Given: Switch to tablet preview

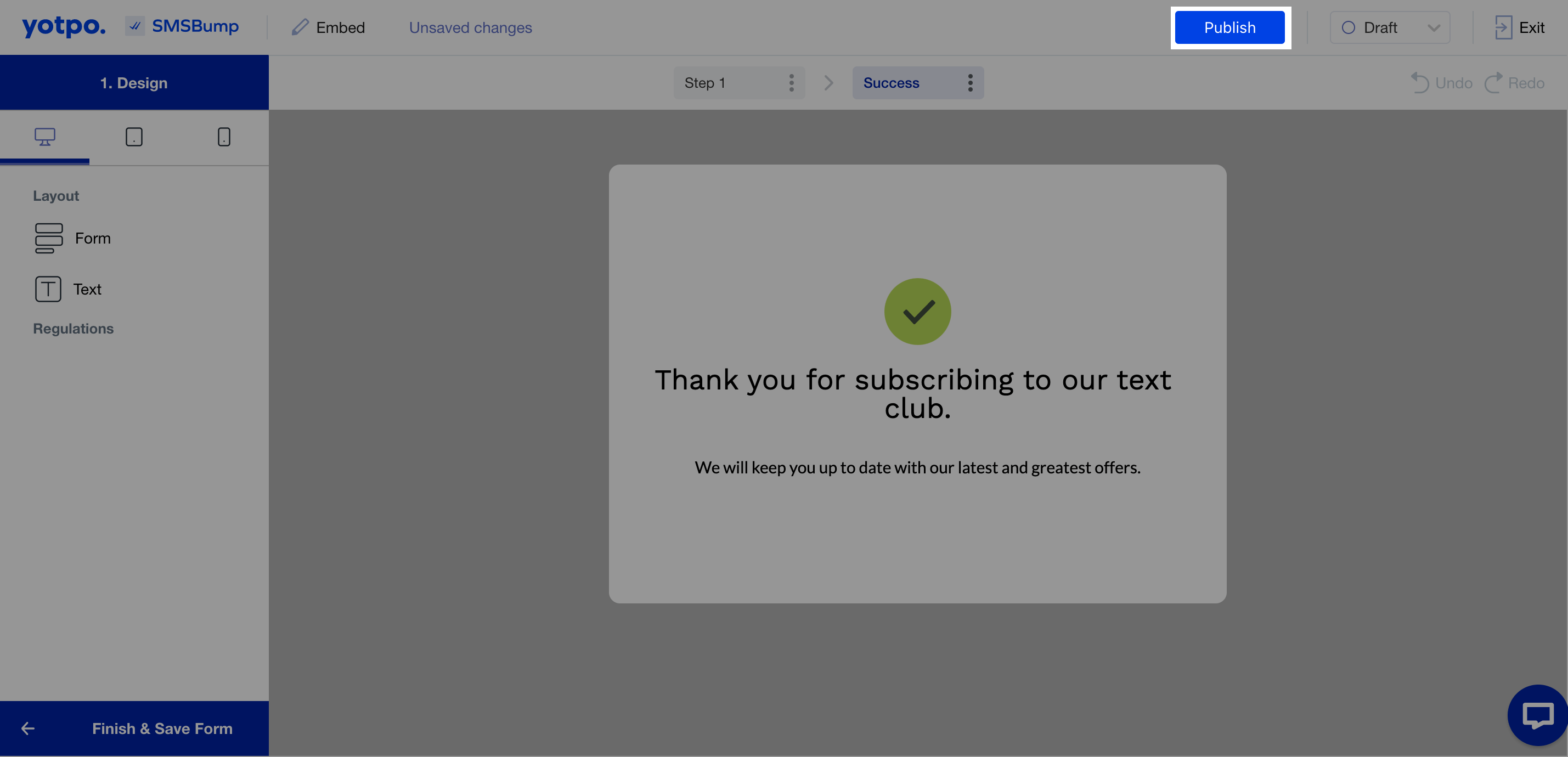Looking at the screenshot, I should coord(134,137).
